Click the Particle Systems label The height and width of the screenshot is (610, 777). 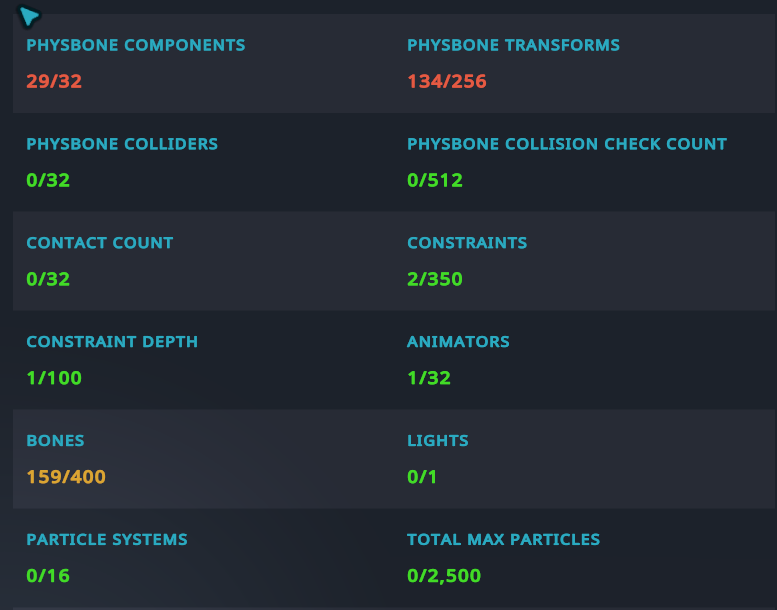pos(107,540)
